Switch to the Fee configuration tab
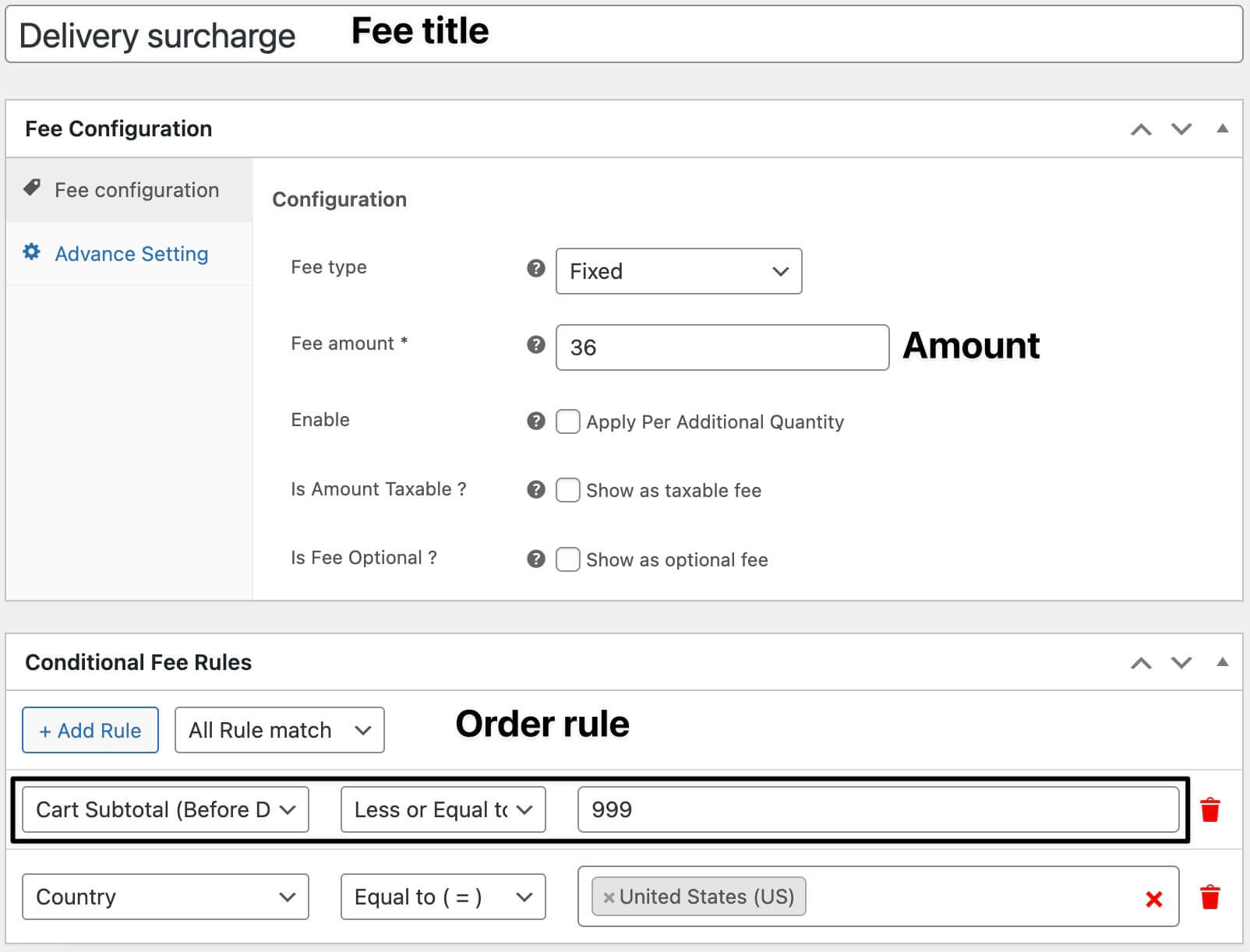Image resolution: width=1250 pixels, height=952 pixels. pyautogui.click(x=136, y=190)
